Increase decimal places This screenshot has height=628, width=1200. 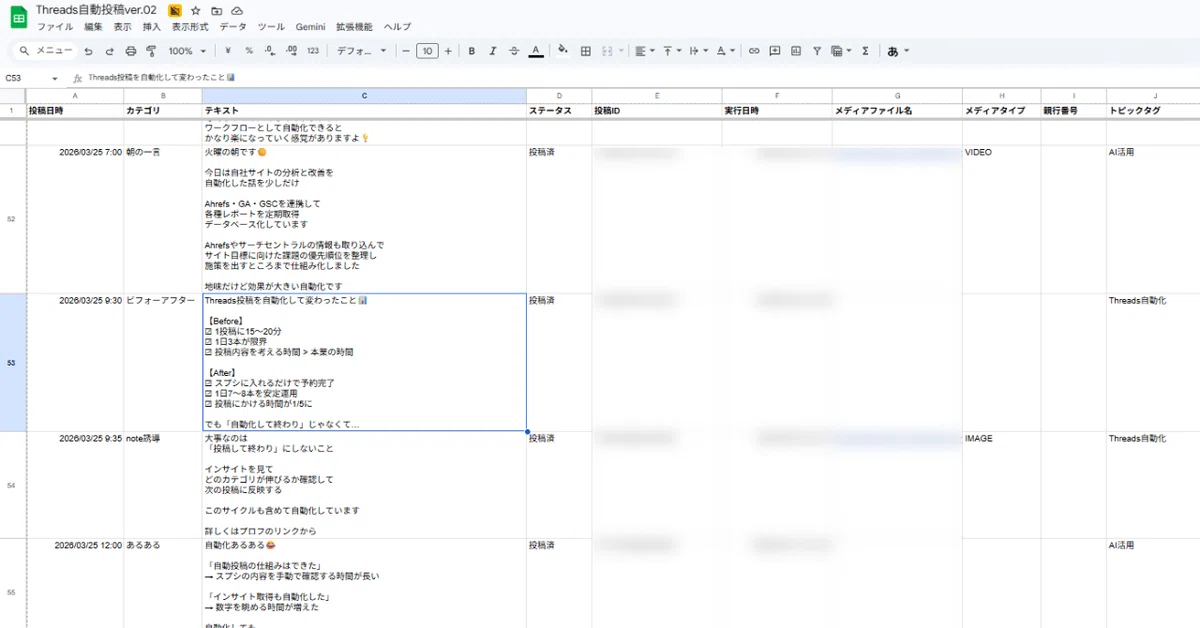click(x=291, y=51)
